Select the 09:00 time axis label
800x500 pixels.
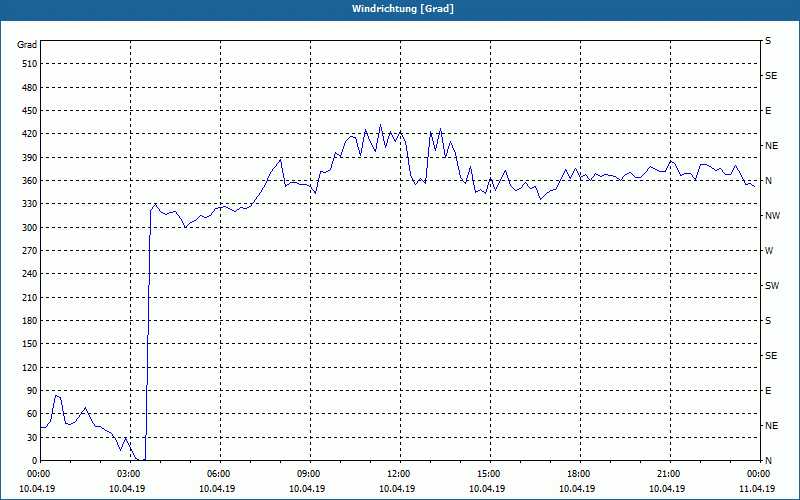coord(308,474)
